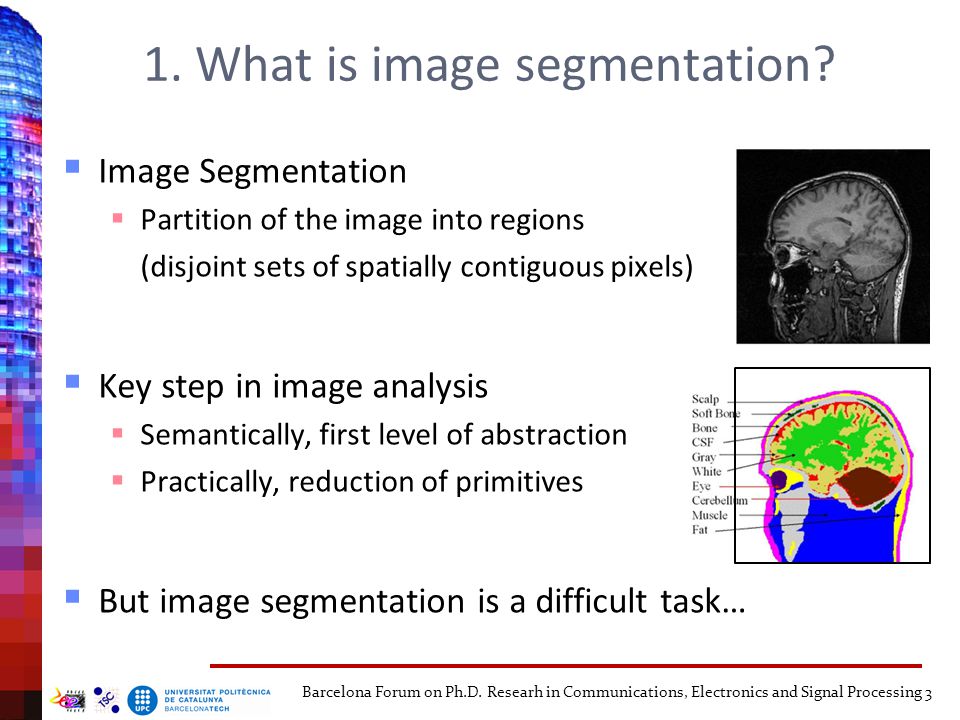Click the purple eye region in the diagram

[x=778, y=479]
